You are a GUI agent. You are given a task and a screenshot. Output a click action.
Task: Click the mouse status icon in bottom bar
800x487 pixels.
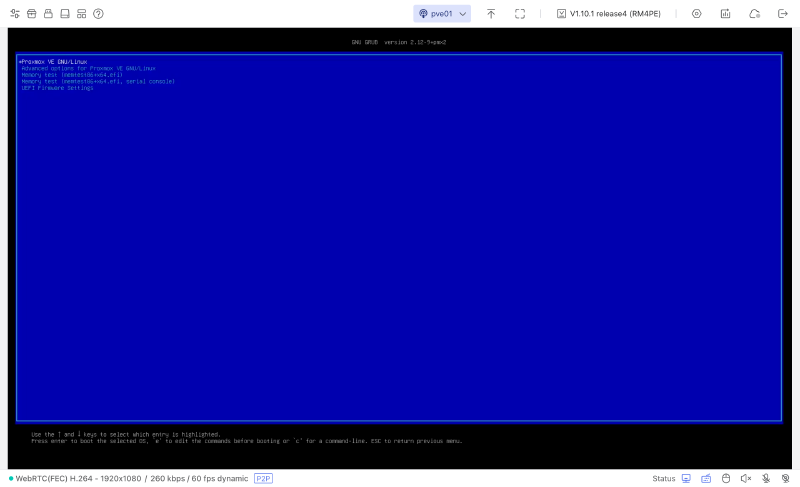tap(726, 478)
